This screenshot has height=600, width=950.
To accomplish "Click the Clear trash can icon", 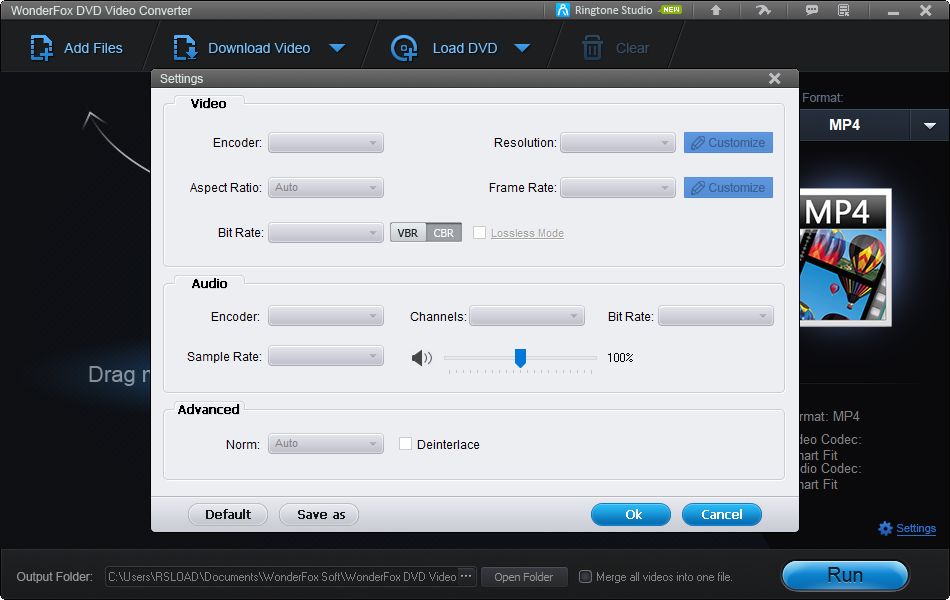I will click(592, 48).
